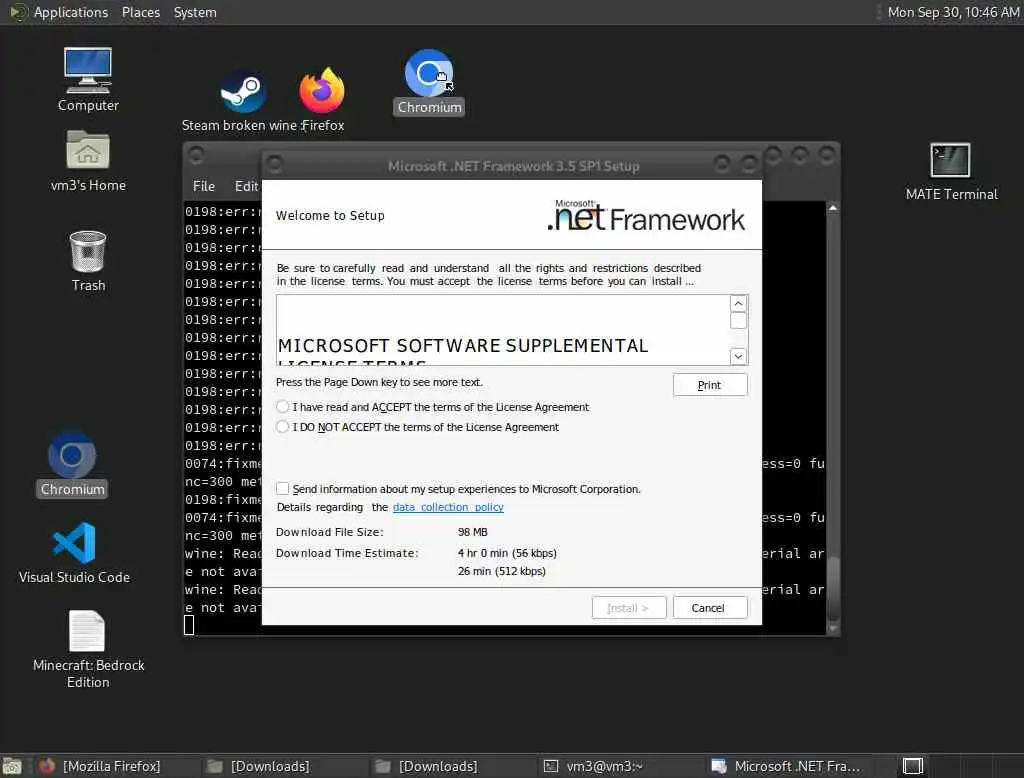Enable 'Send information about my setup experiences' checkbox
Viewport: 1024px width, 778px height.
[x=282, y=489]
